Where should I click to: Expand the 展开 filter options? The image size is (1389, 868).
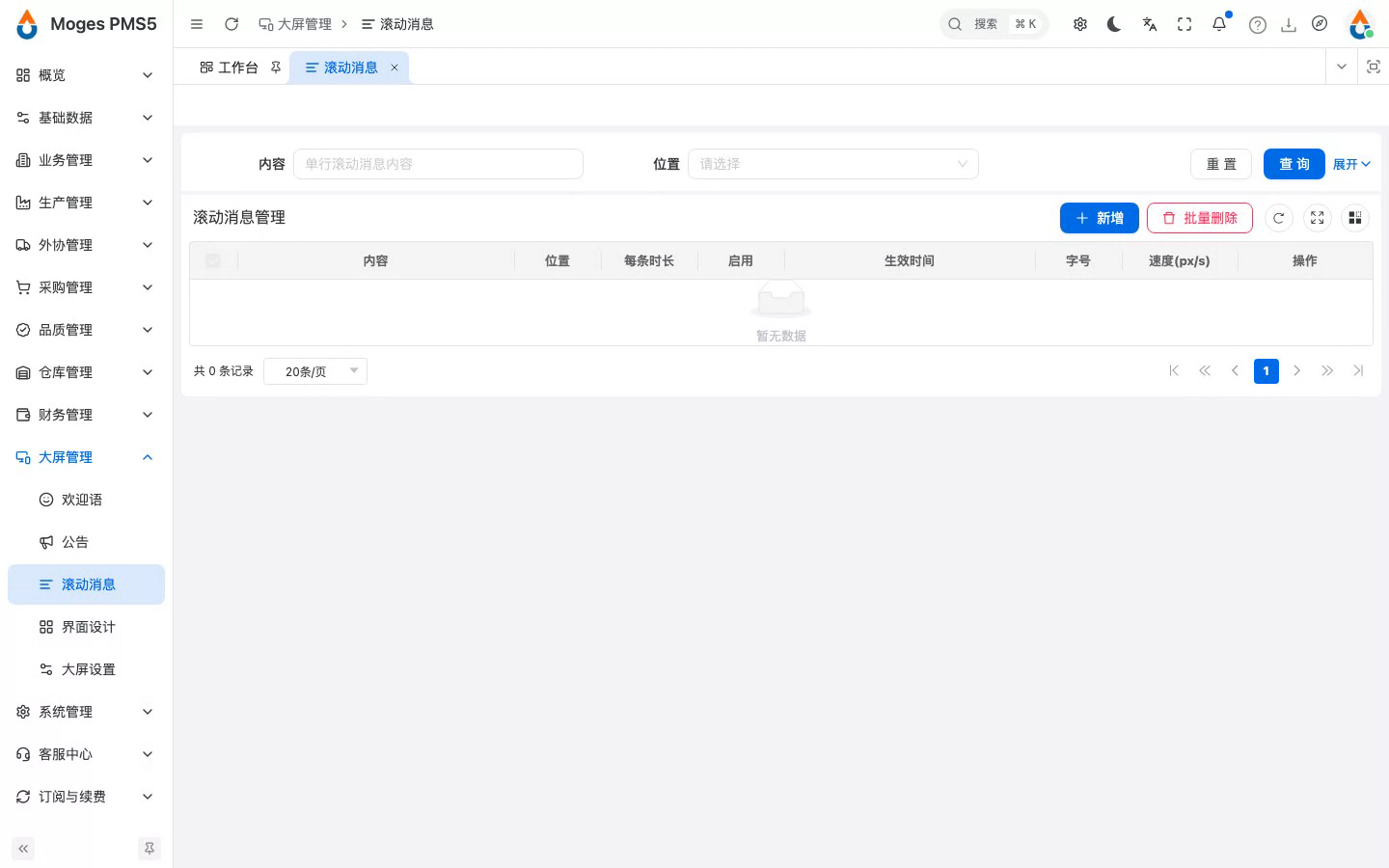click(x=1351, y=164)
